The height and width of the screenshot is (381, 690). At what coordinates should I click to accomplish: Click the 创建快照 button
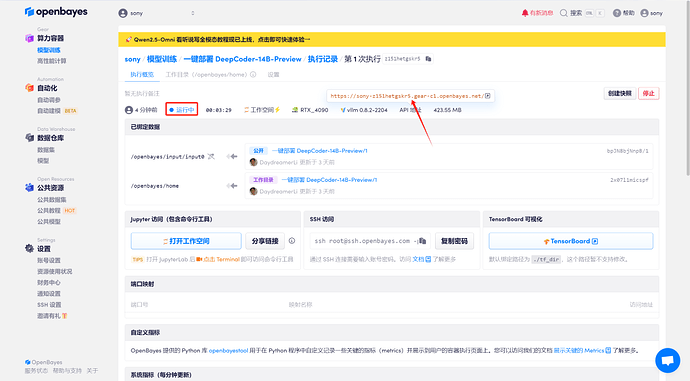(x=620, y=93)
